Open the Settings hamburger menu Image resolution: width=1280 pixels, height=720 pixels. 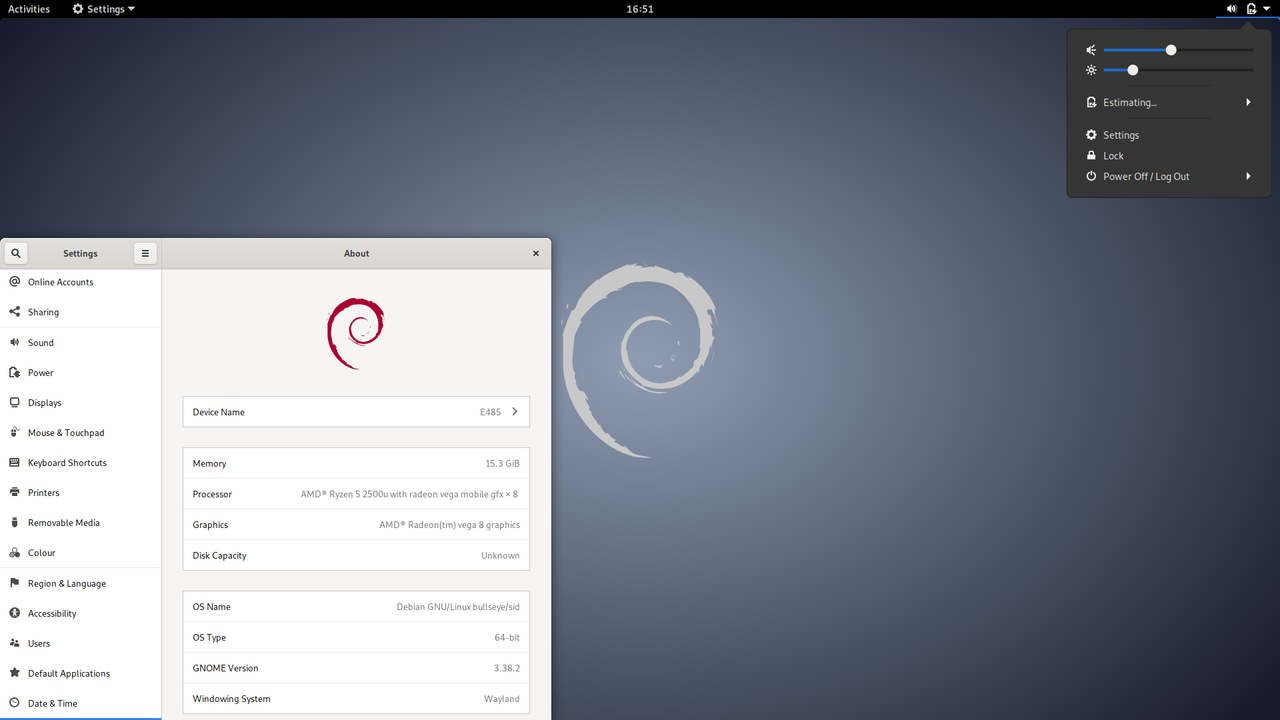[145, 253]
